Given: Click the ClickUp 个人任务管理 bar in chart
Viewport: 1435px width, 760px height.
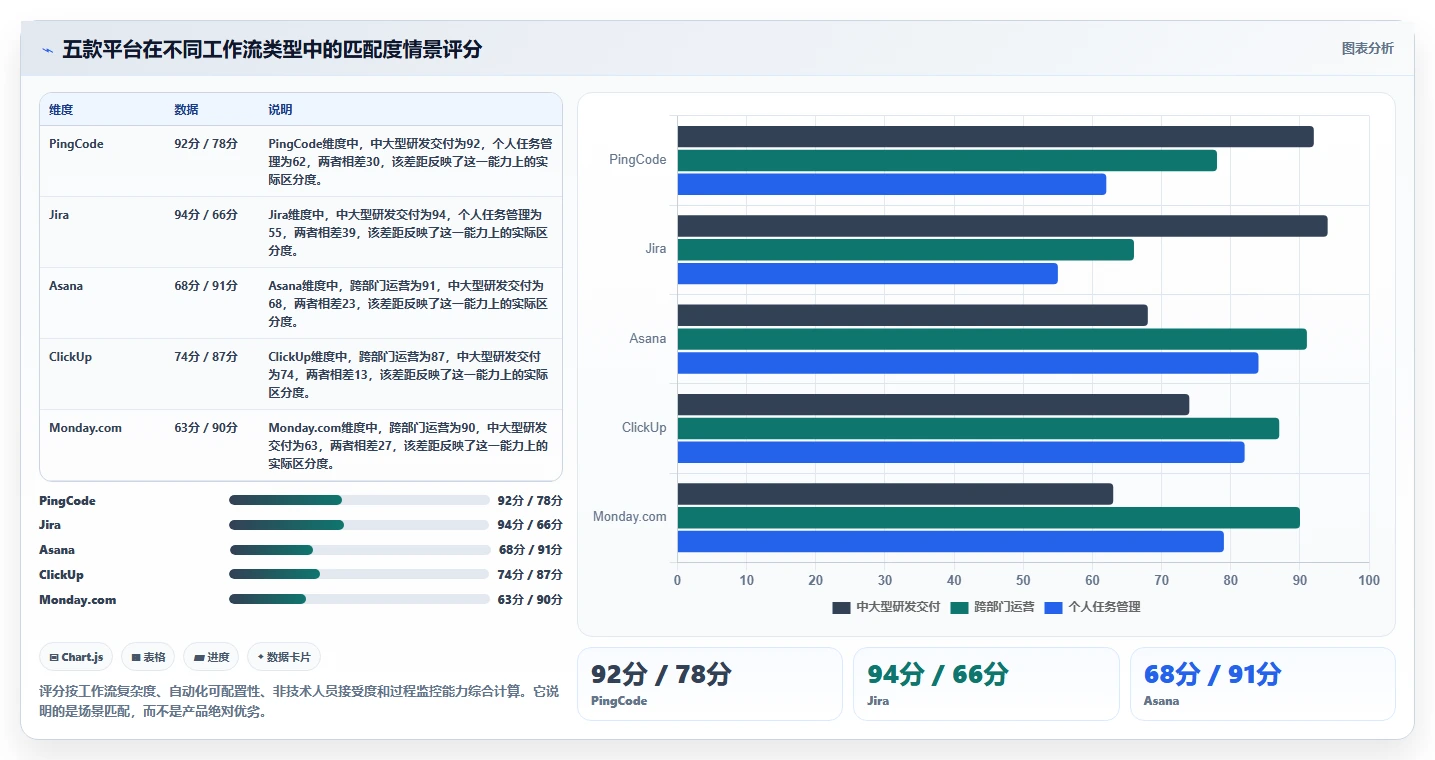Looking at the screenshot, I should [x=961, y=452].
